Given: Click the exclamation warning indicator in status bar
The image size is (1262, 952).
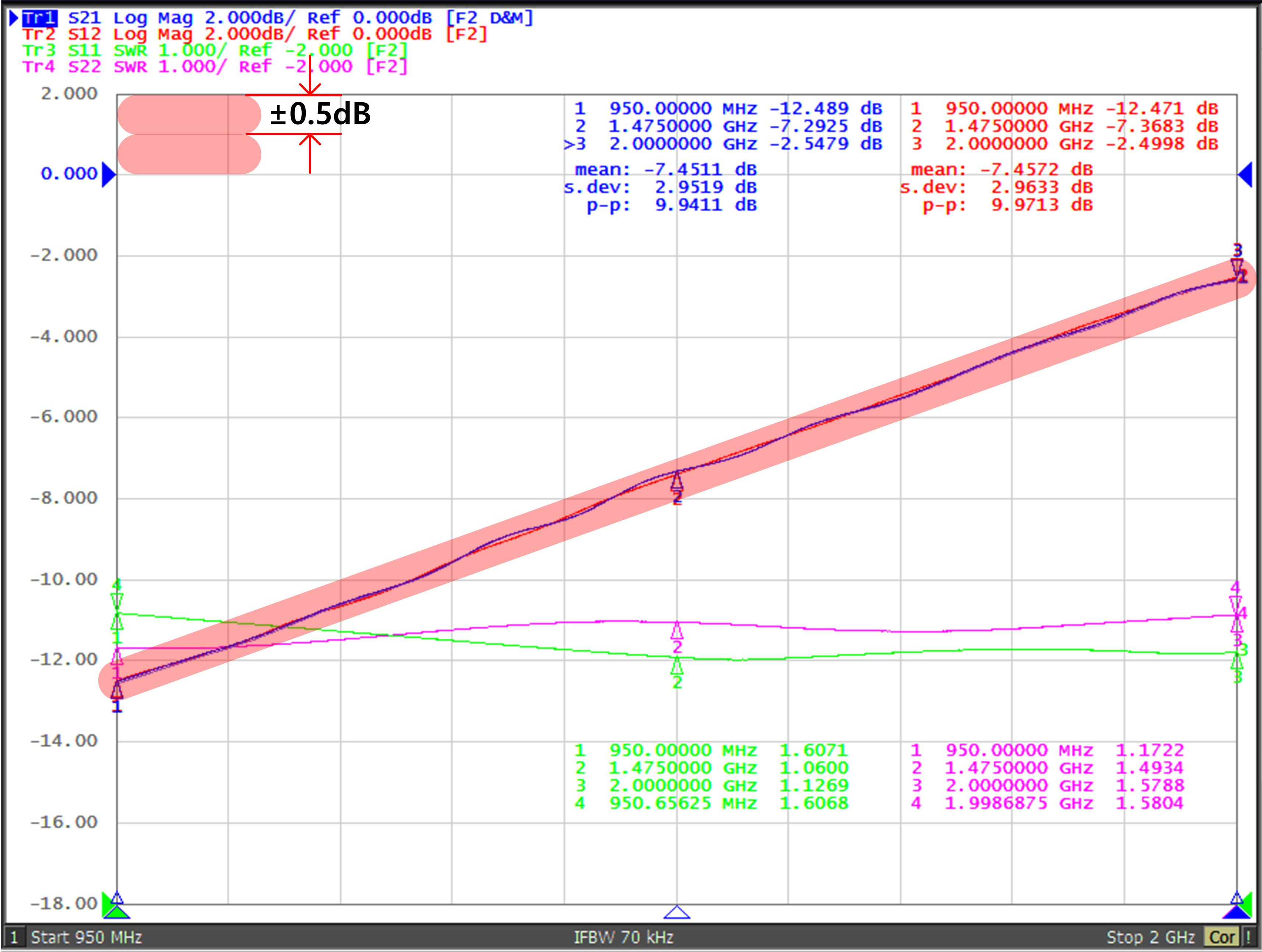Looking at the screenshot, I should [x=1249, y=937].
